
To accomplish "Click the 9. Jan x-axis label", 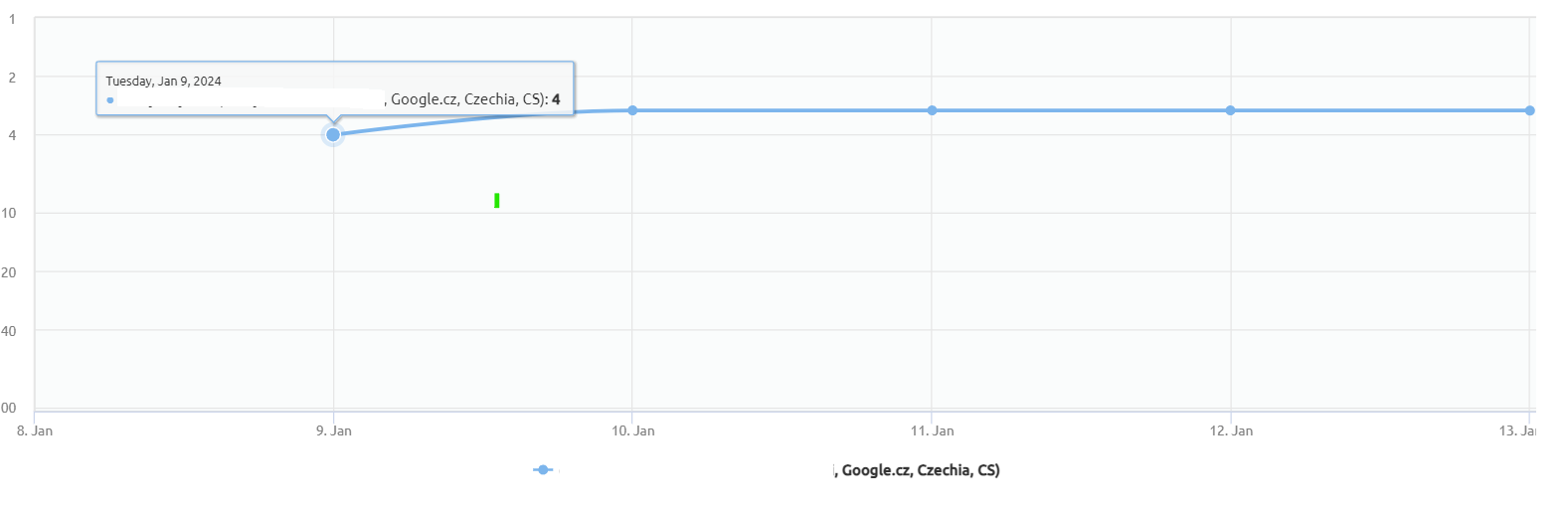I will [334, 431].
